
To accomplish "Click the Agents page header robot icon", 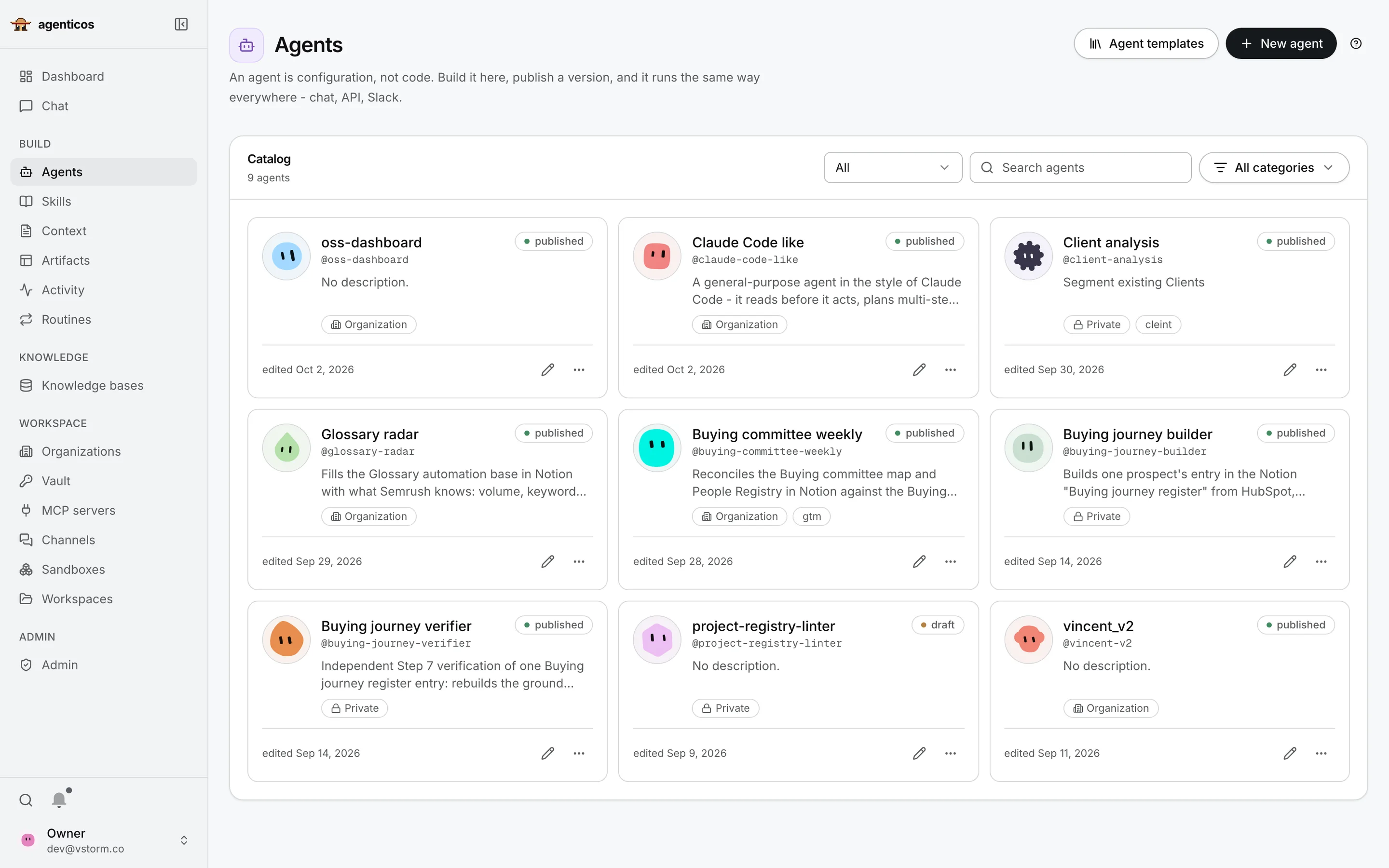I will pos(246,45).
